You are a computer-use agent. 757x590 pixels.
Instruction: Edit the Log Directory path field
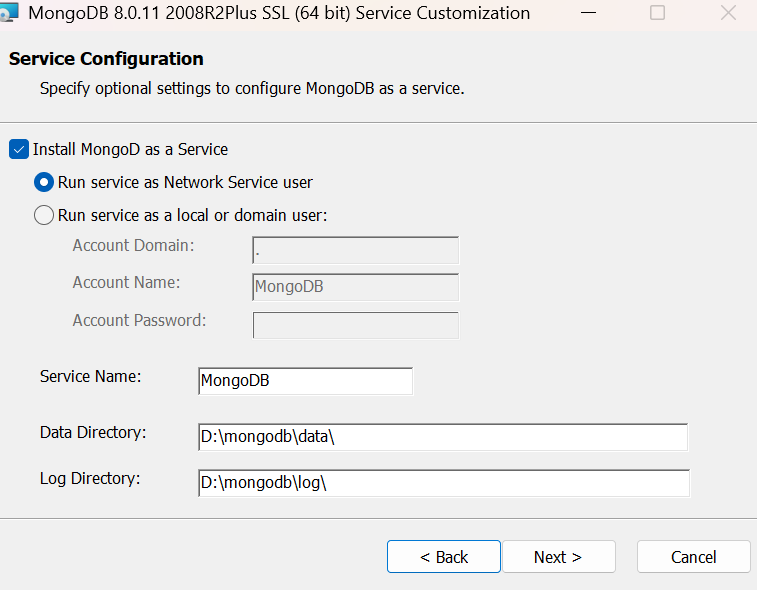pos(443,483)
